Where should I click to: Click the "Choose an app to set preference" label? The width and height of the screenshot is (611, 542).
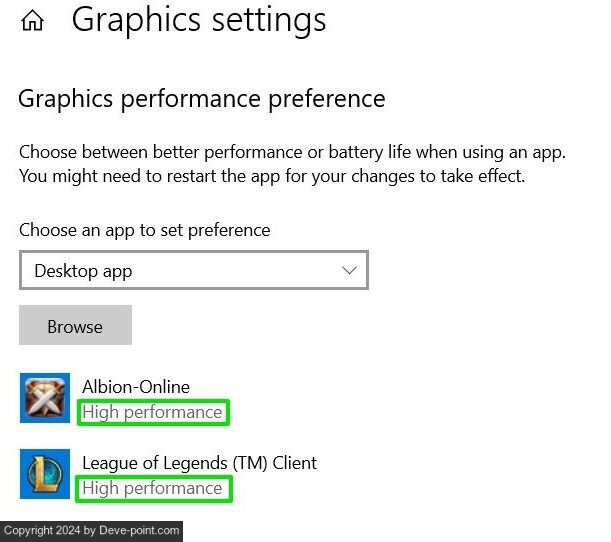point(145,230)
